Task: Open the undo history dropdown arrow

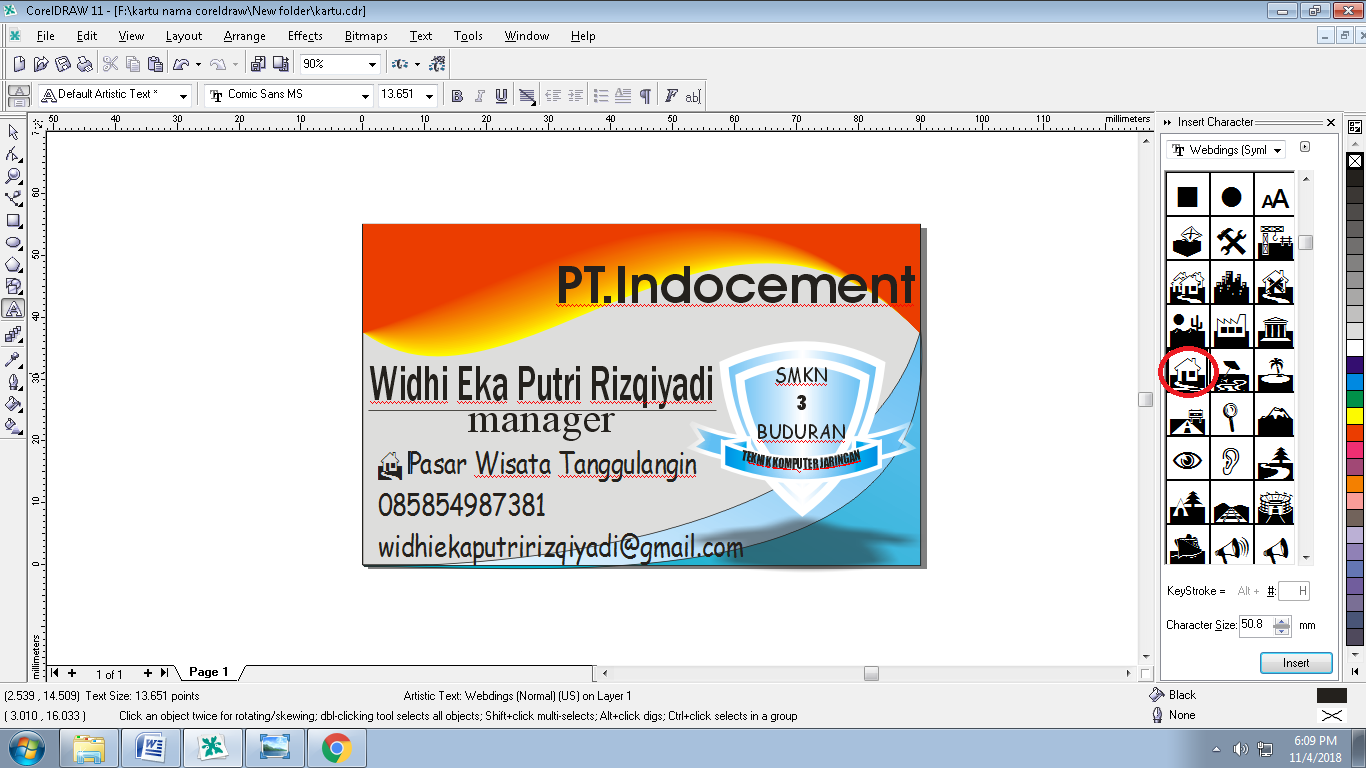Action: (198, 64)
